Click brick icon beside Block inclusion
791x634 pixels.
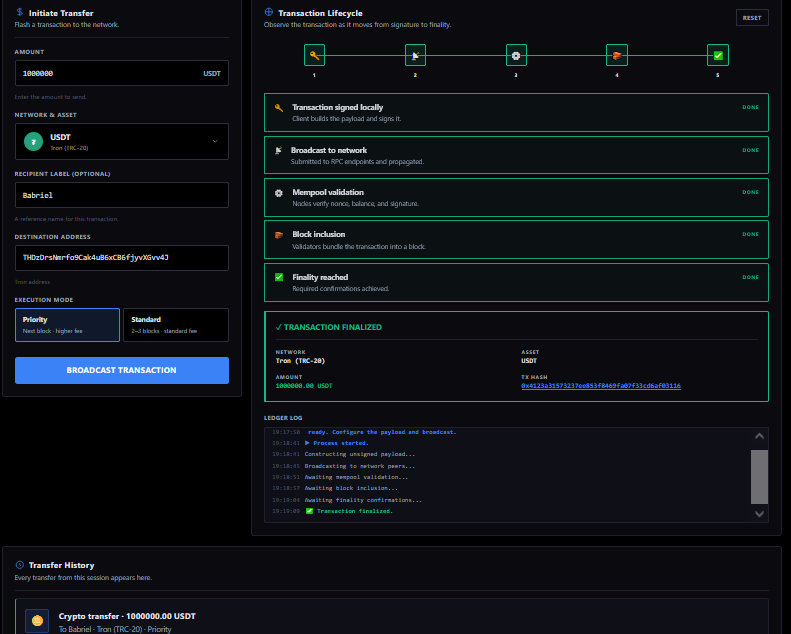(278, 235)
